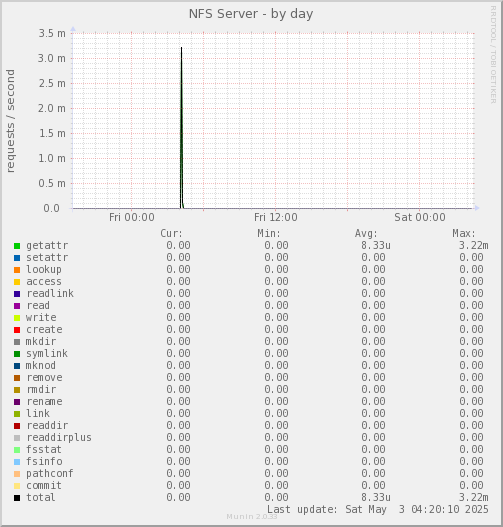Viewport: 503px width, 527px height.
Task: Click the readdirplus legend label
Action: point(59,438)
